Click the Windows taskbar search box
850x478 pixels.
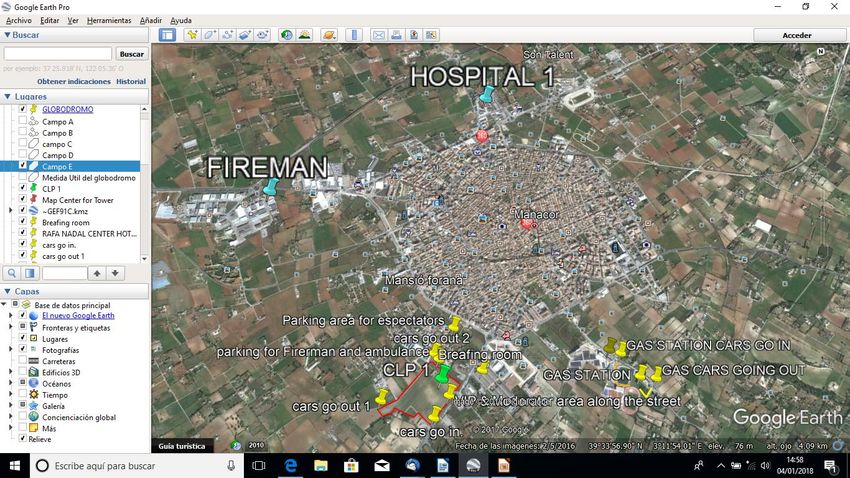(137, 466)
